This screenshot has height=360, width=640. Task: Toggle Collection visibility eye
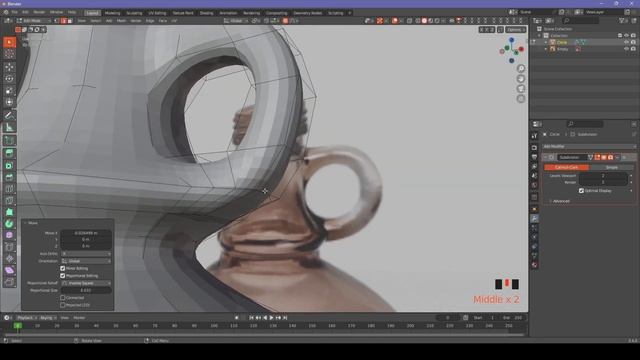pyautogui.click(x=627, y=36)
